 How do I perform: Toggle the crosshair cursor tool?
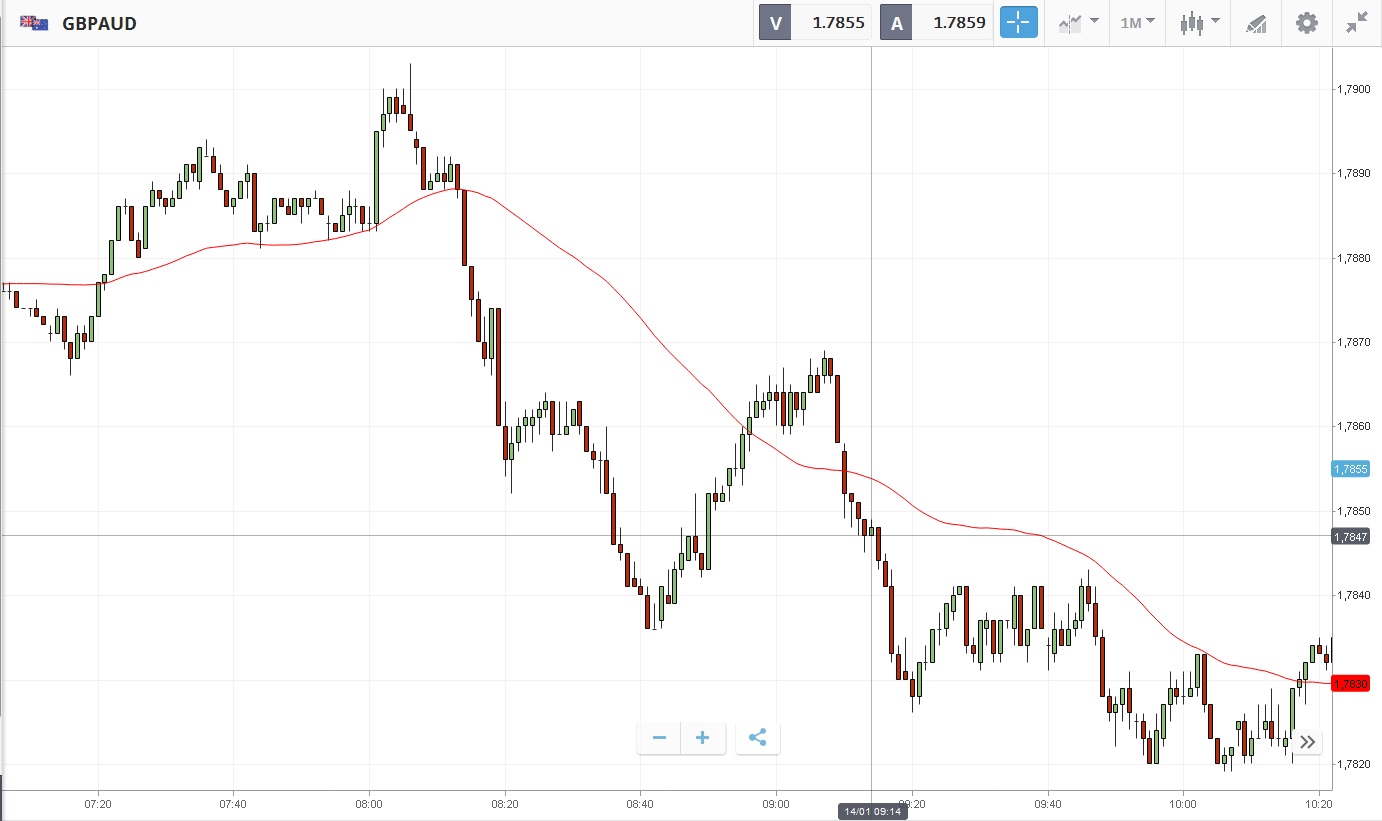point(1019,23)
